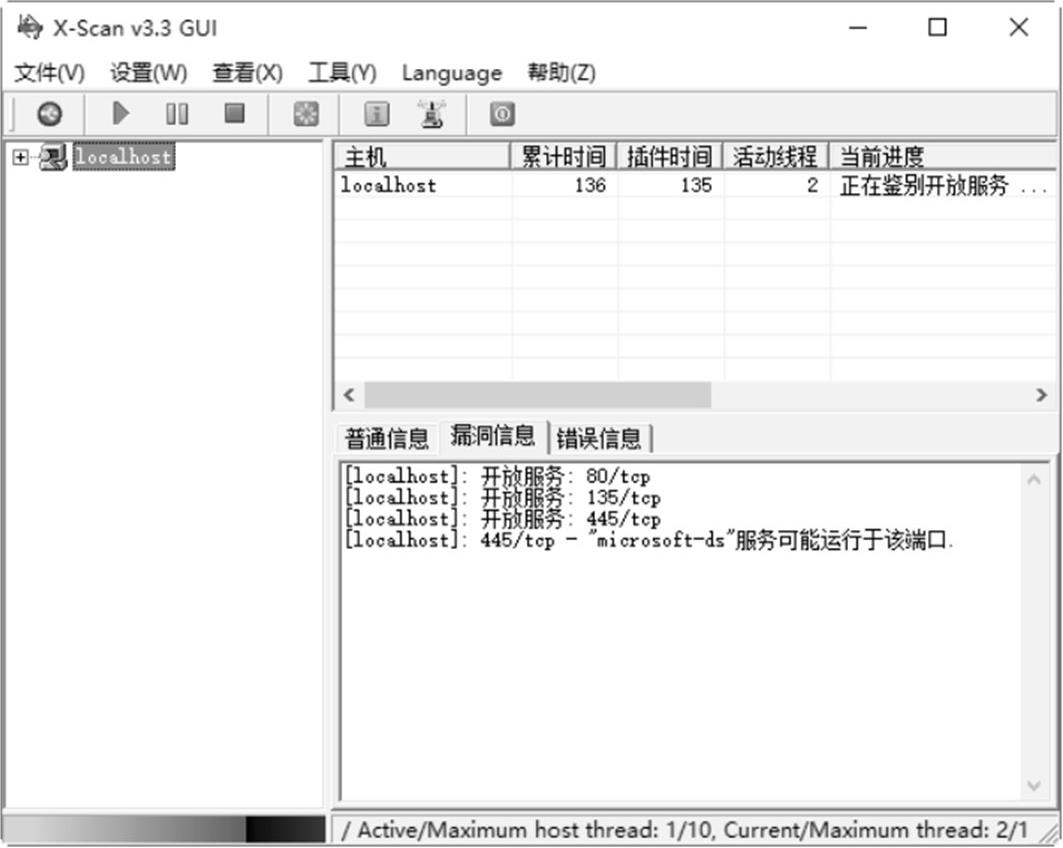Stop the scan with the square button
Screen dimensions: 1063x848
click(x=234, y=114)
